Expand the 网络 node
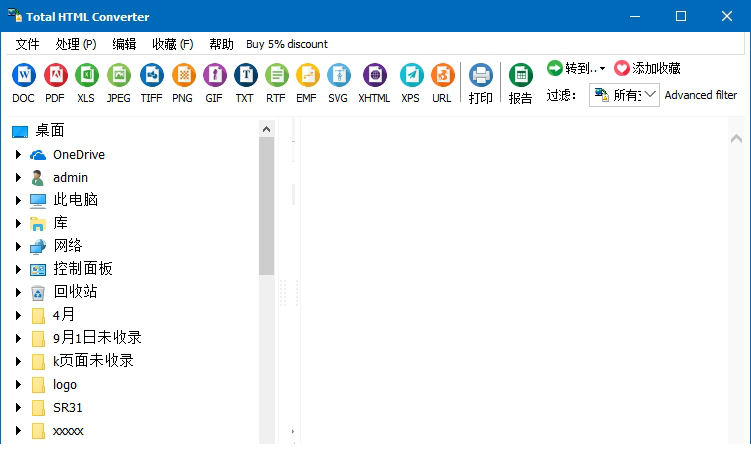Screen dimensions: 751x461 coord(18,246)
